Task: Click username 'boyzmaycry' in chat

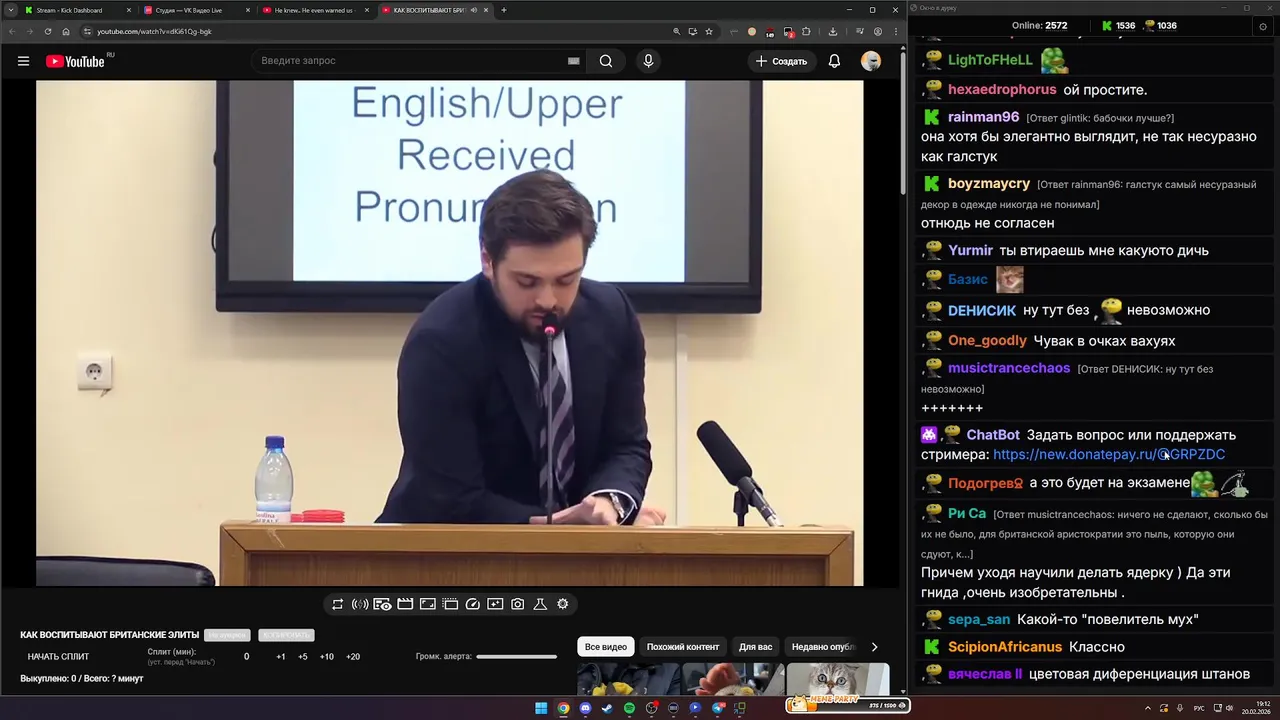Action: click(x=989, y=184)
